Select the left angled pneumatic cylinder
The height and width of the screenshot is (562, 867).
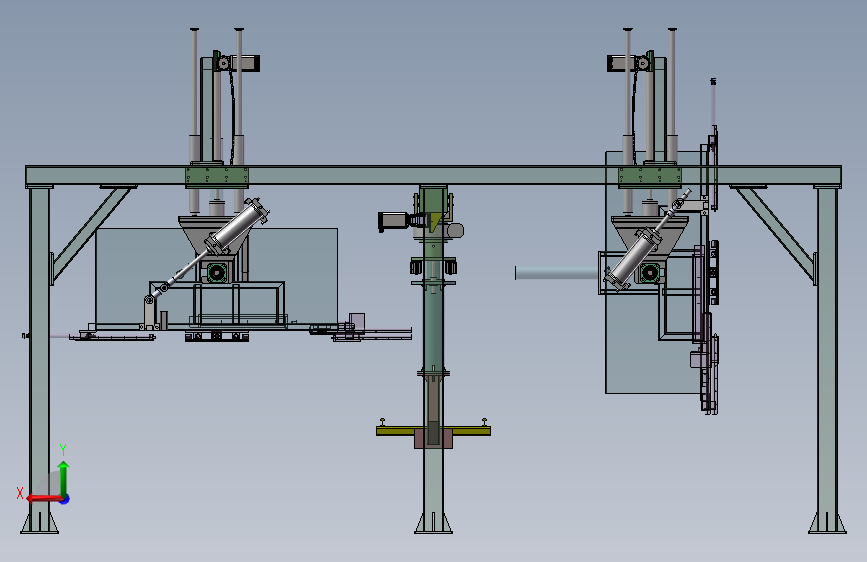tap(237, 227)
